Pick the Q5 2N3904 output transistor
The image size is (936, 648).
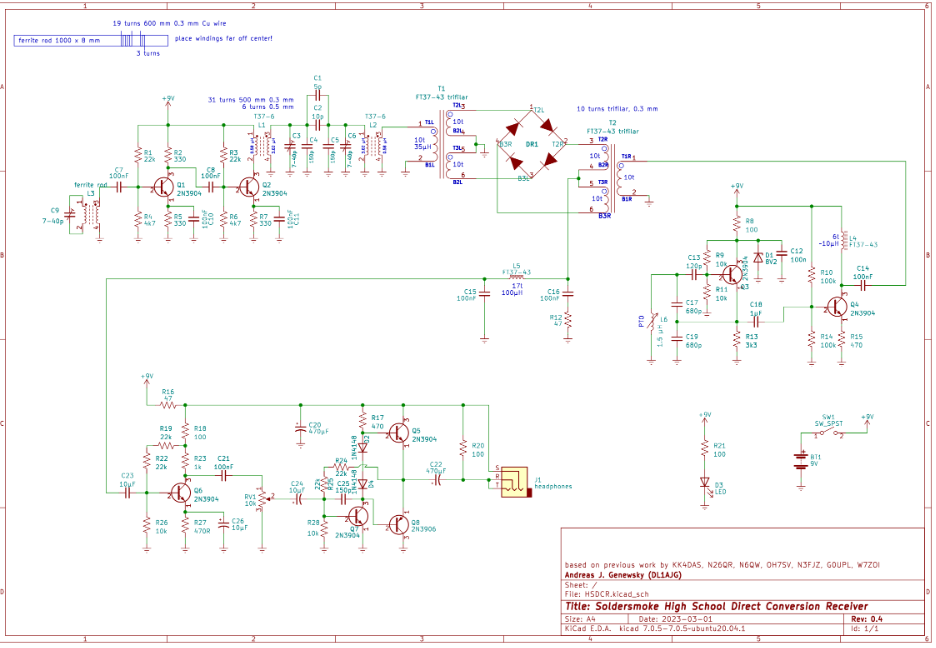point(398,433)
